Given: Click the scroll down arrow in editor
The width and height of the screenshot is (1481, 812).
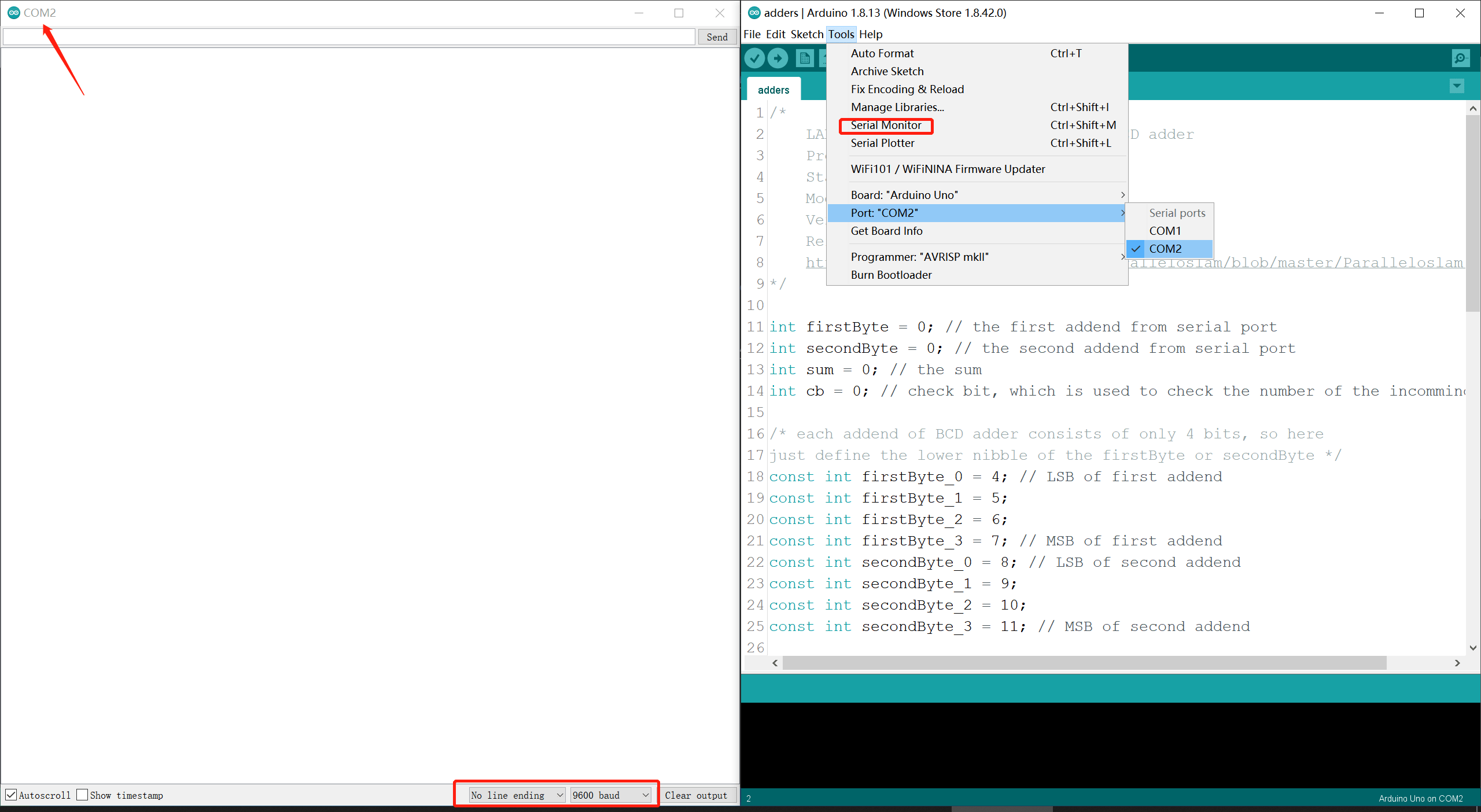Looking at the screenshot, I should (1473, 648).
